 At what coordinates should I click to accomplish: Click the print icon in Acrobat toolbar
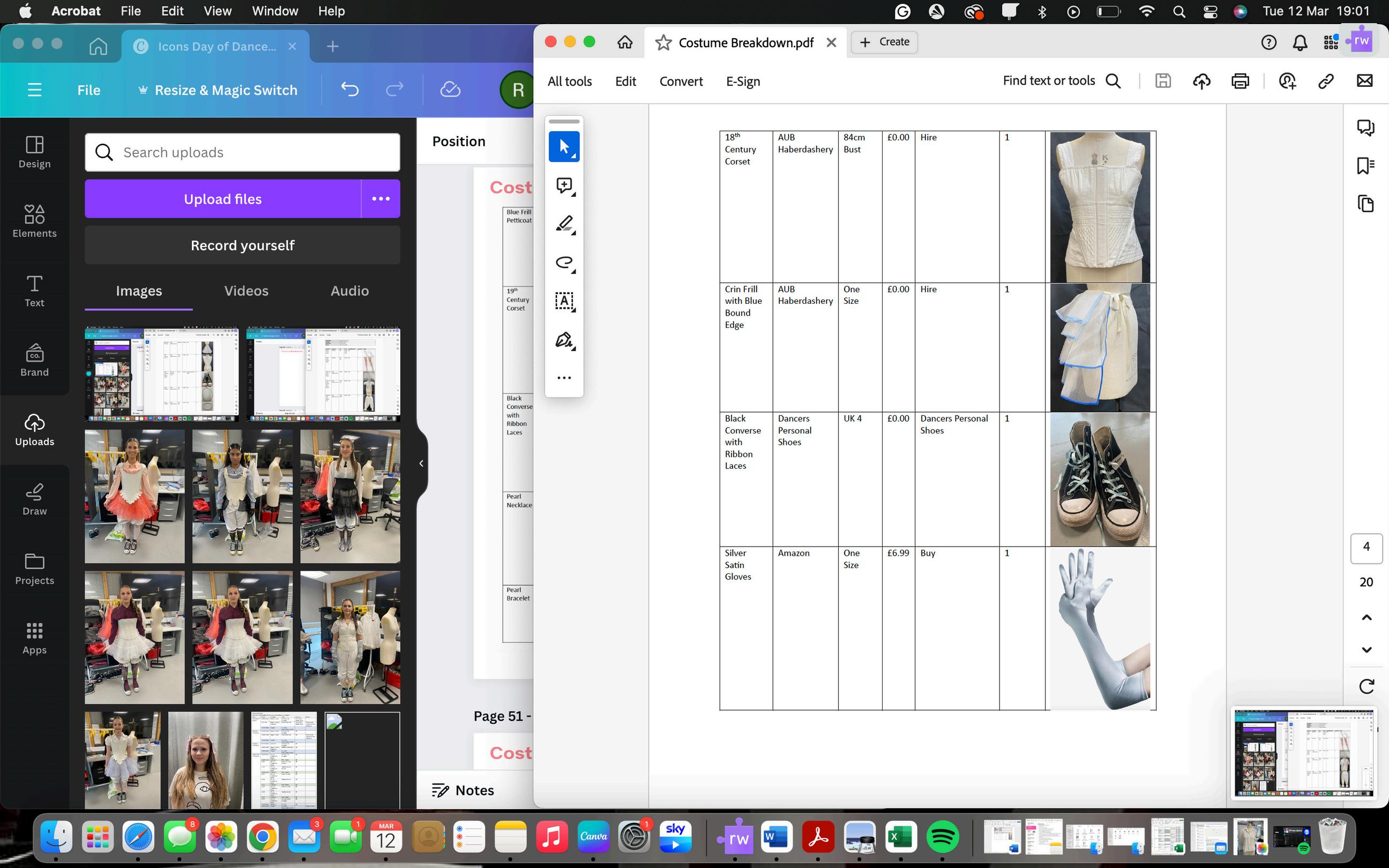click(x=1240, y=81)
